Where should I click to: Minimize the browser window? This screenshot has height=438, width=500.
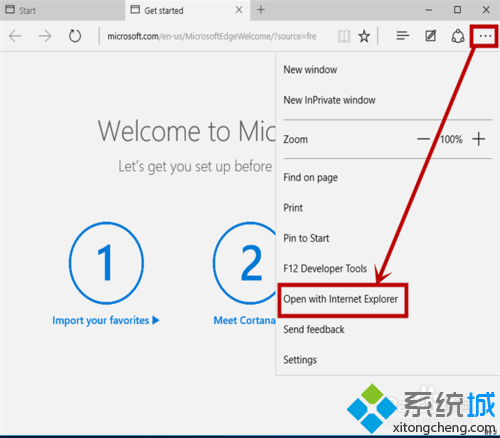(x=429, y=10)
